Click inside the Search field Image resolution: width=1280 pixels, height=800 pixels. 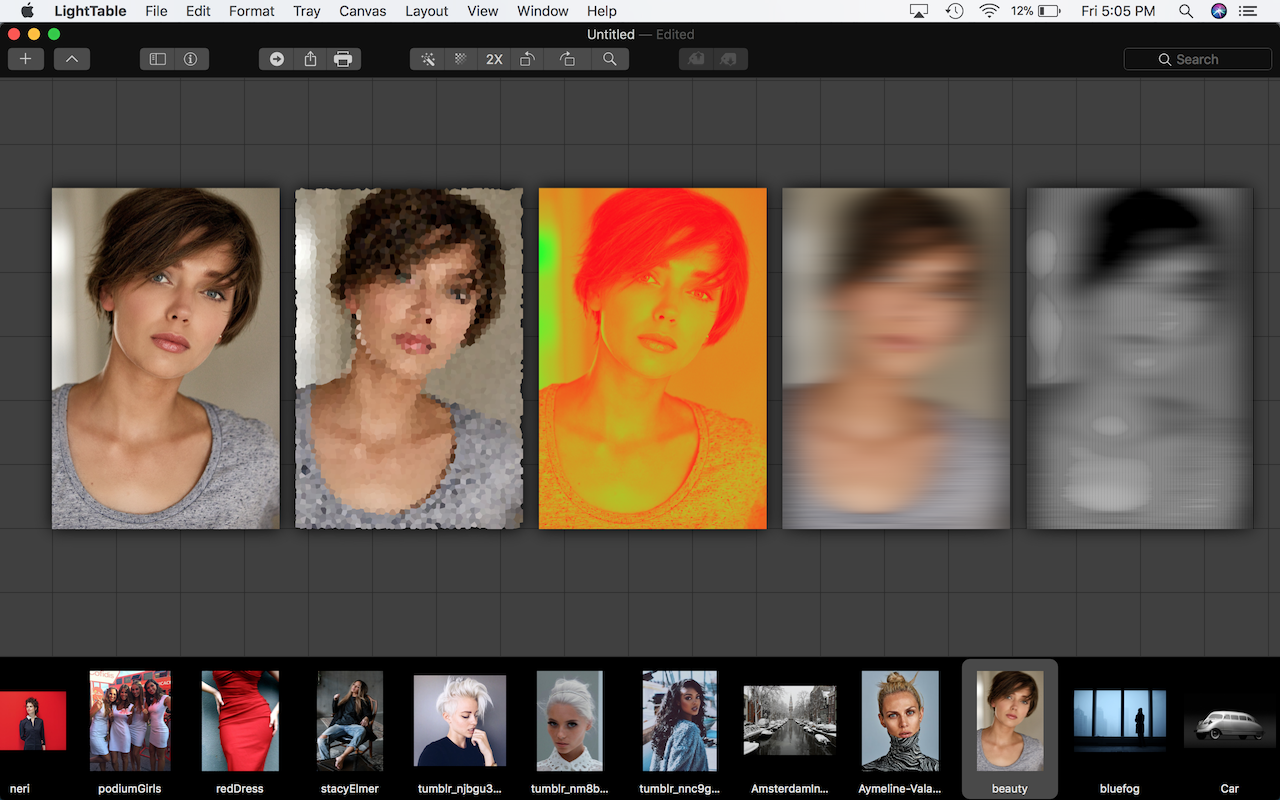point(1198,59)
